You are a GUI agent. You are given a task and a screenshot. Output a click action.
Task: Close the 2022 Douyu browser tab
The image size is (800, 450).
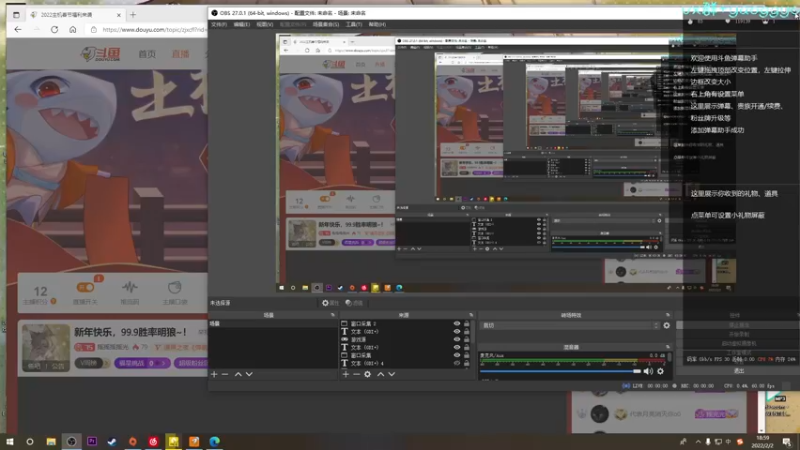pos(118,15)
